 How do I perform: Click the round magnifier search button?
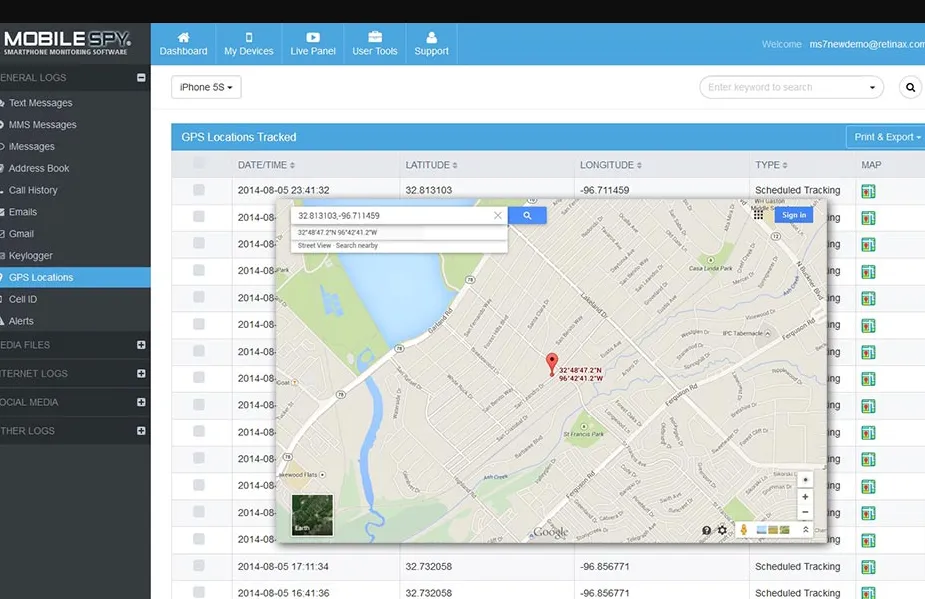(x=910, y=87)
